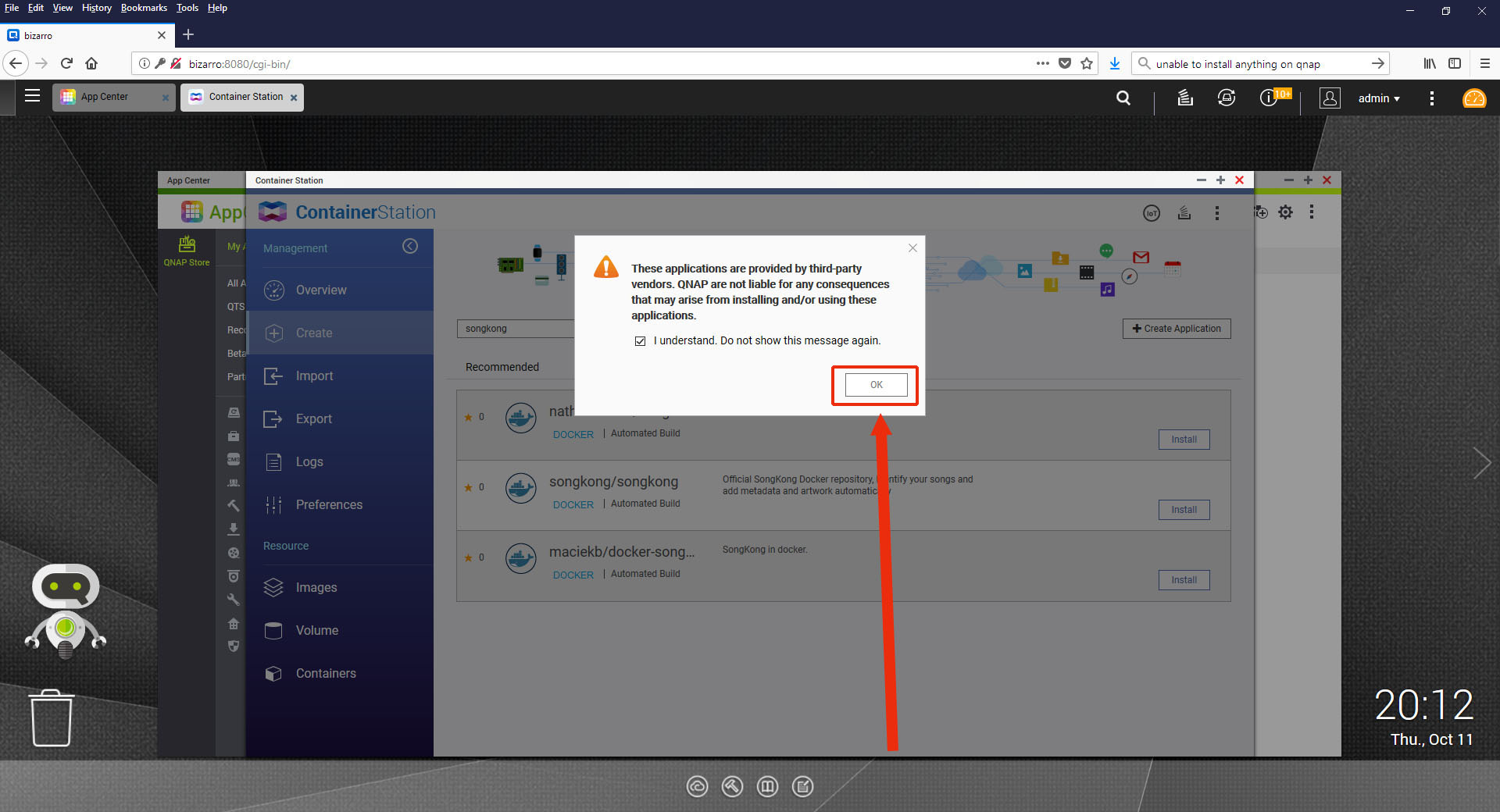Image resolution: width=1500 pixels, height=812 pixels.
Task: Open QTS search magnifier icon
Action: tap(1123, 98)
